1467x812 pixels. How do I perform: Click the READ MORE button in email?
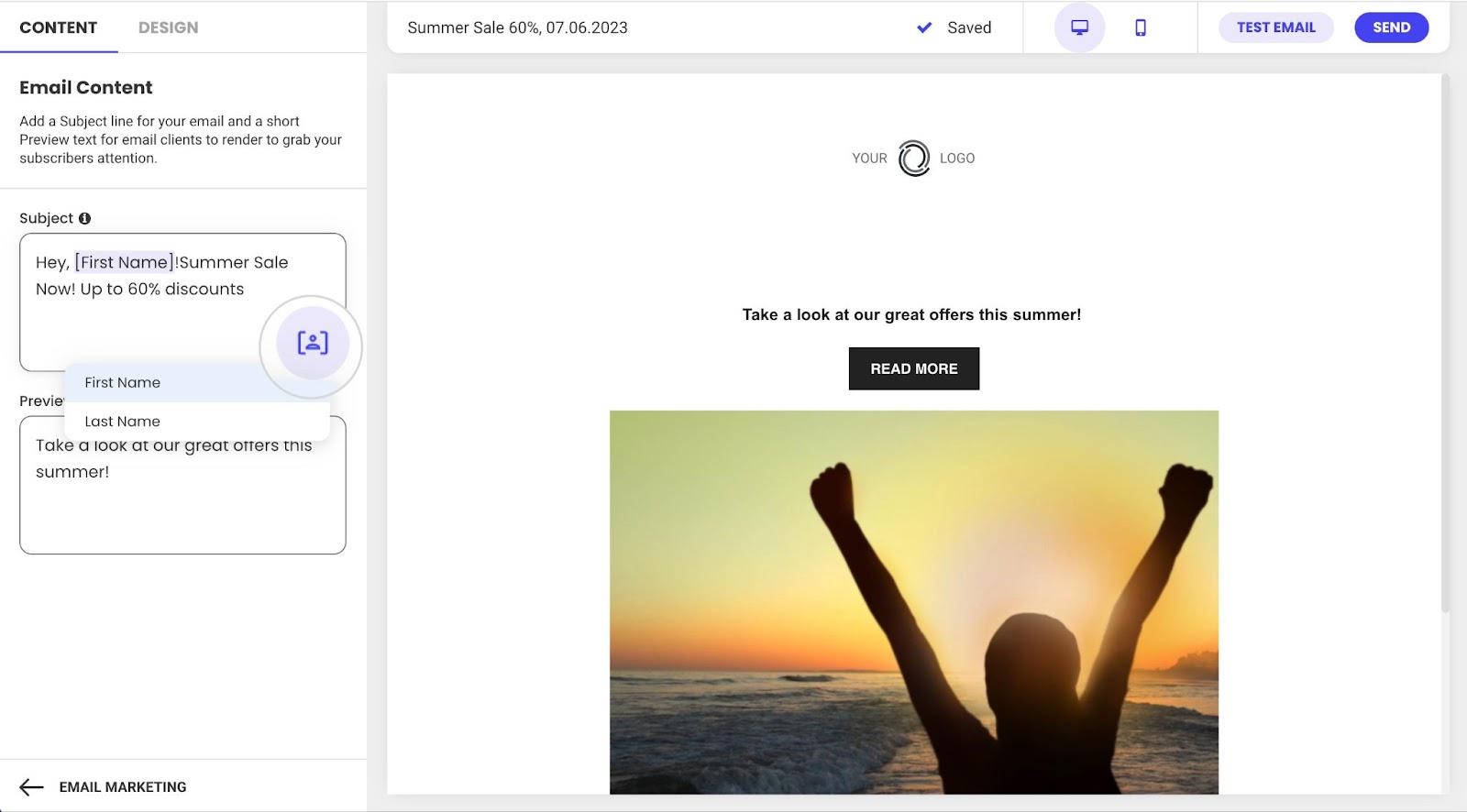coord(914,368)
